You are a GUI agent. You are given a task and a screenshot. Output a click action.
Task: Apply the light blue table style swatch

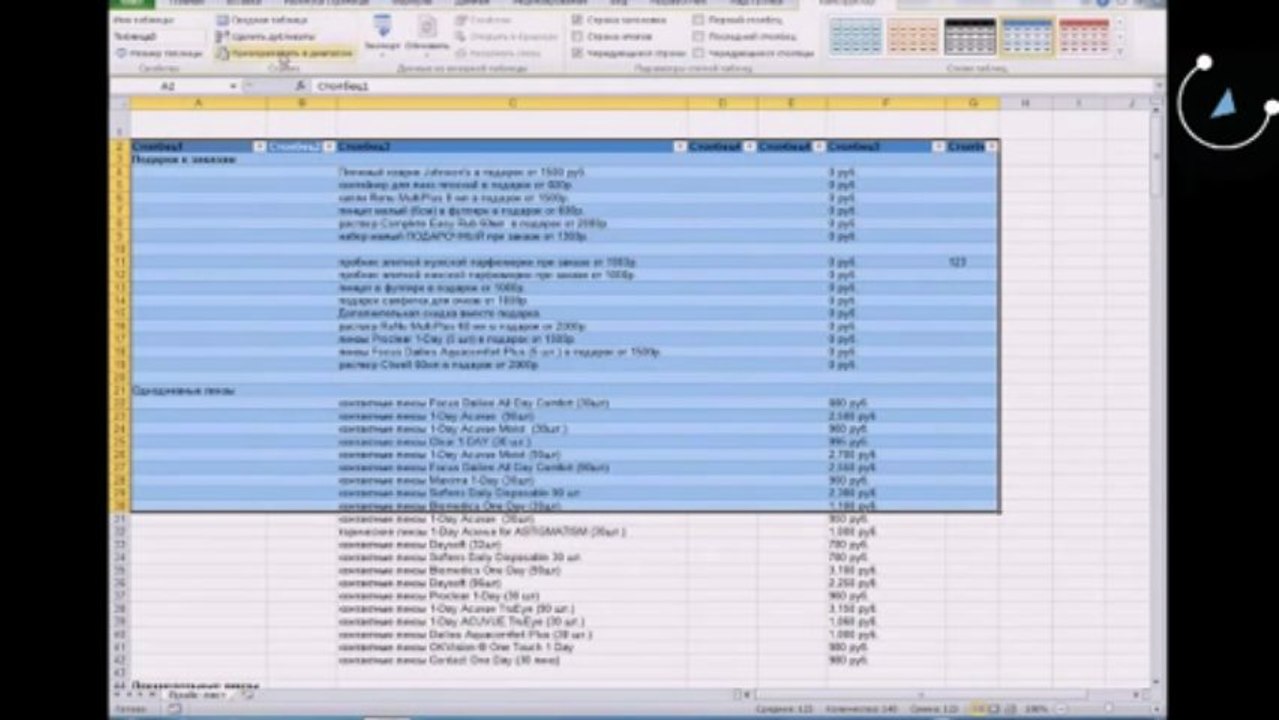(856, 37)
